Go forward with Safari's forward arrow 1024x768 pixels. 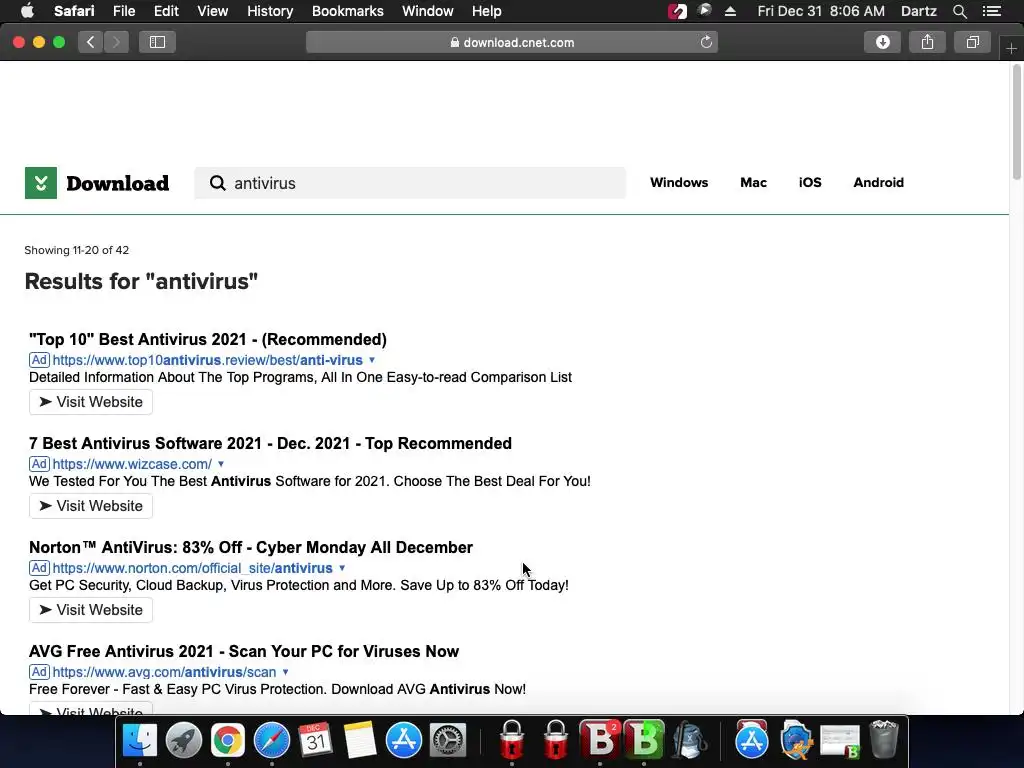[116, 42]
